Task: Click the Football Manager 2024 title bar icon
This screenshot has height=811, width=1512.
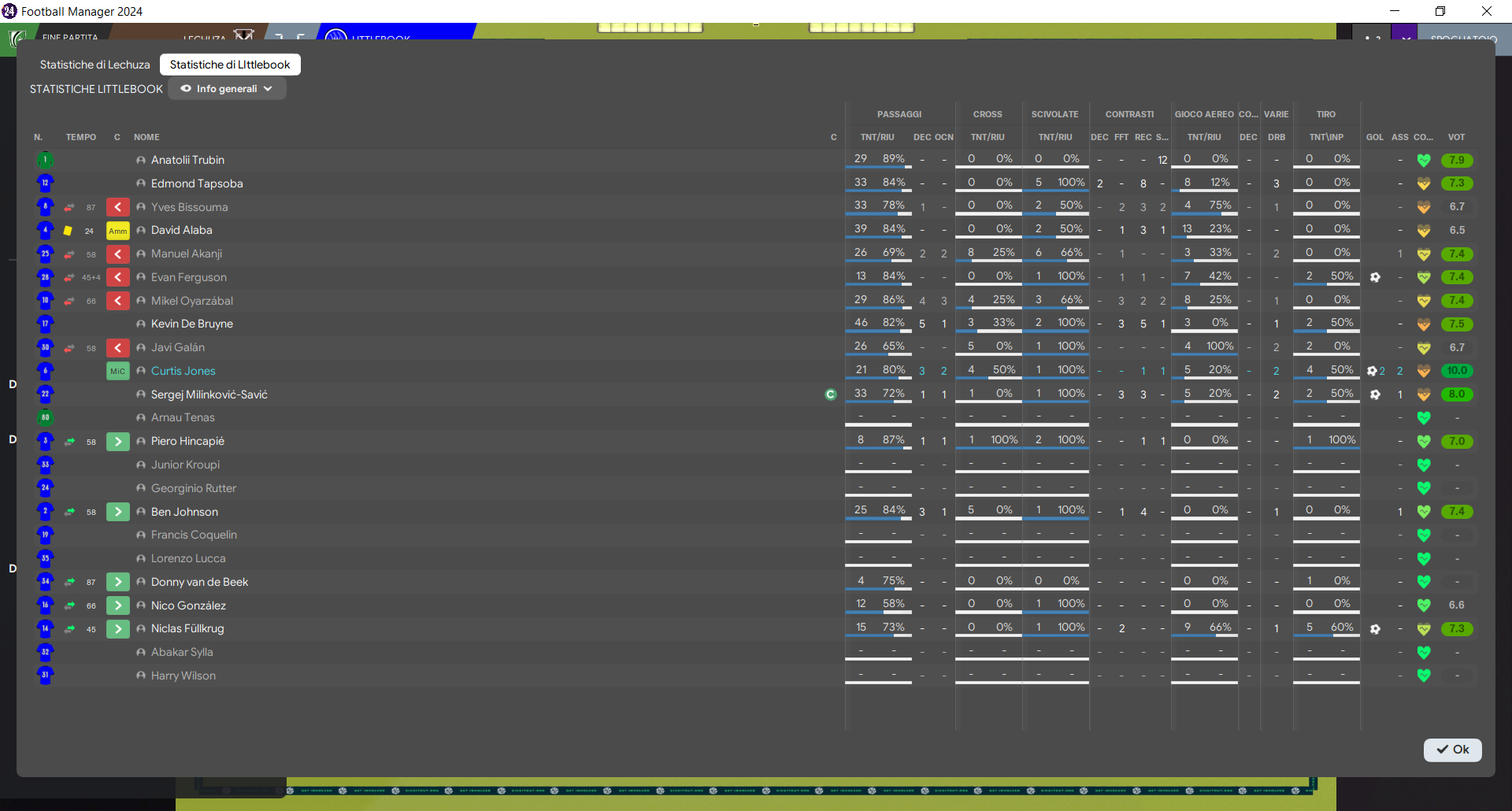Action: pyautogui.click(x=9, y=11)
